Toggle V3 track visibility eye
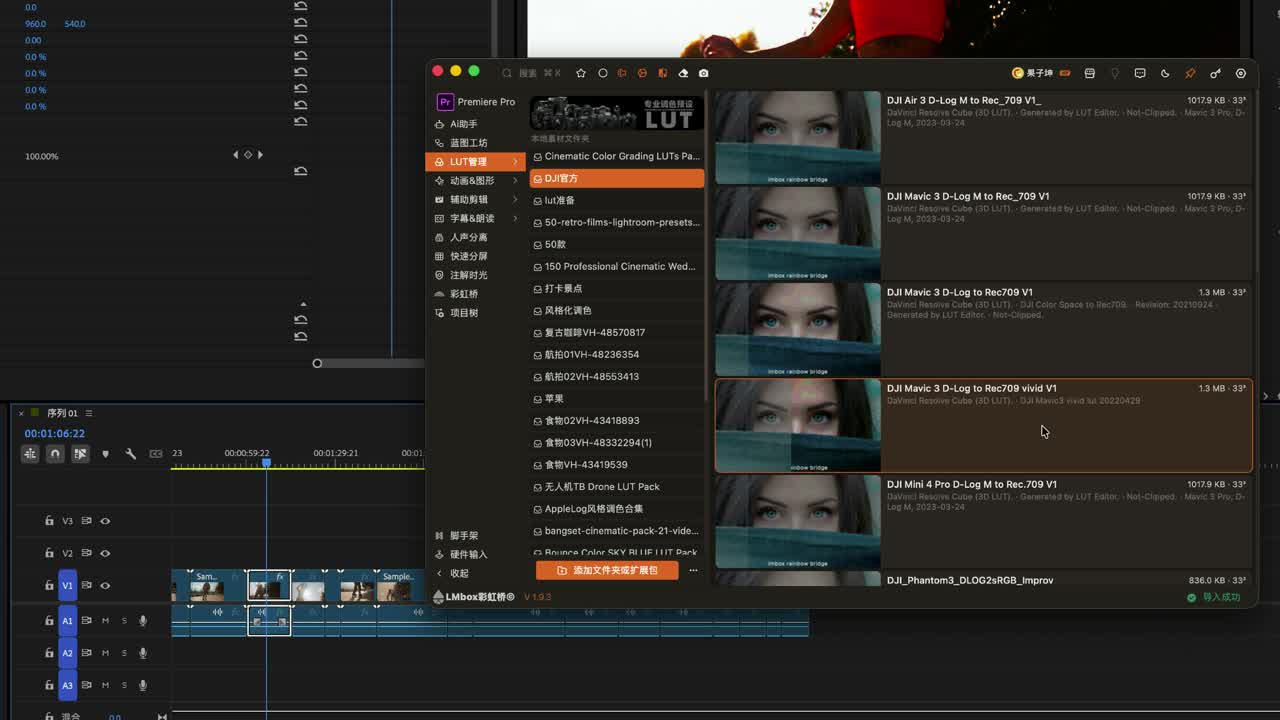1280x720 pixels. [105, 521]
